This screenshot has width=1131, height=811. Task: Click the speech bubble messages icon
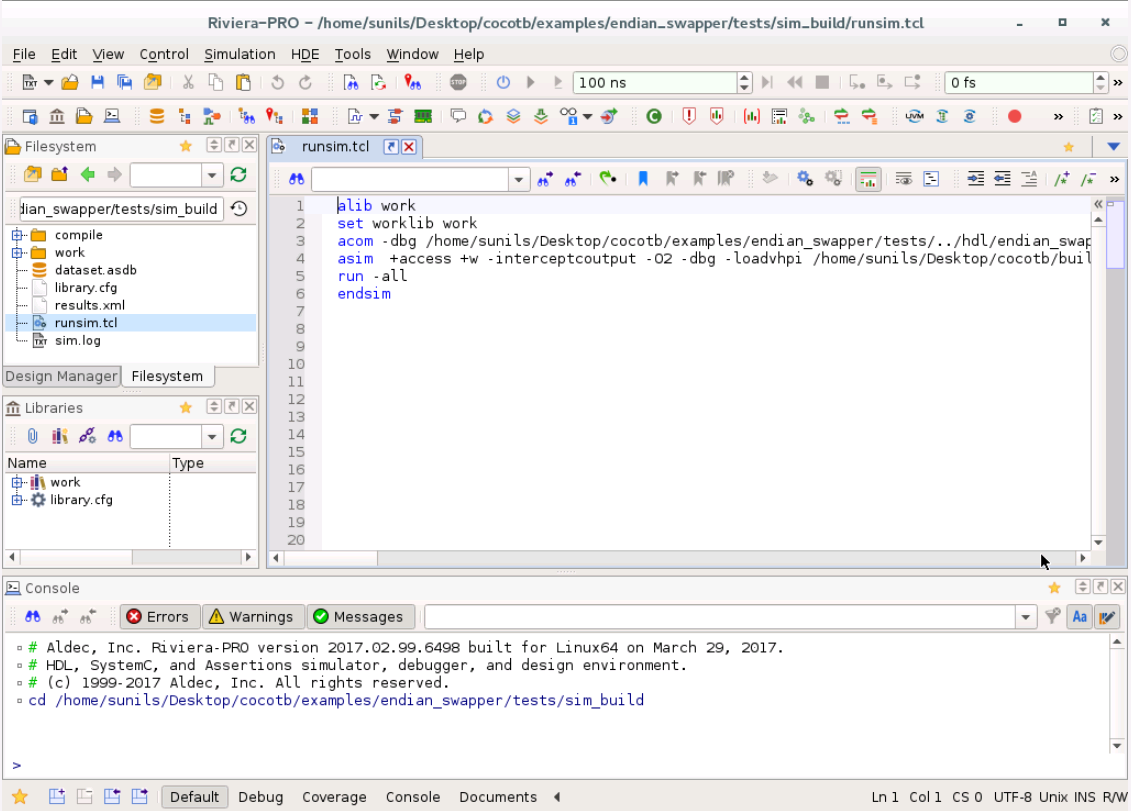coord(458,115)
